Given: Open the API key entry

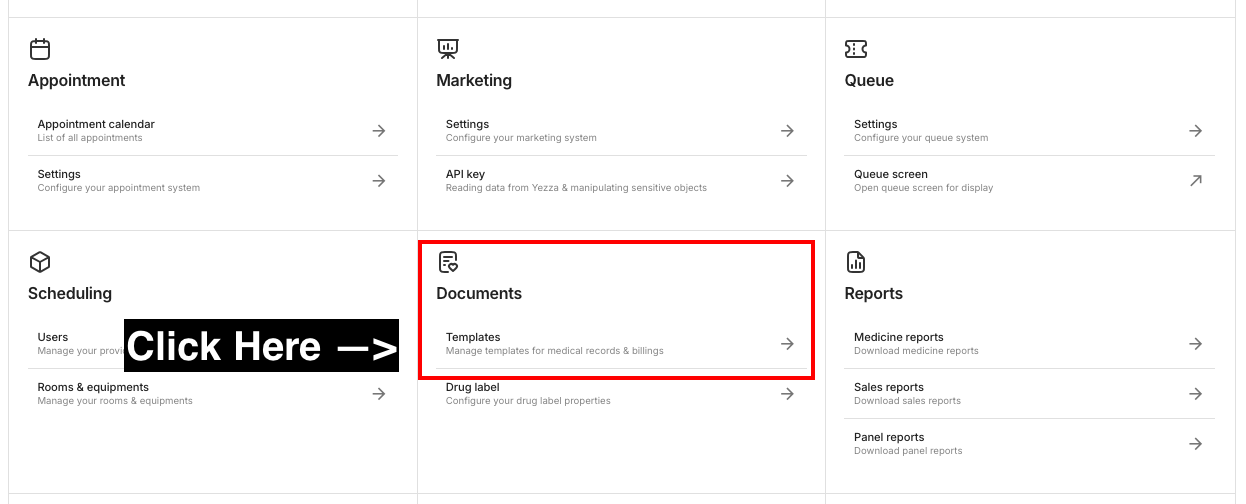Looking at the screenshot, I should [621, 181].
